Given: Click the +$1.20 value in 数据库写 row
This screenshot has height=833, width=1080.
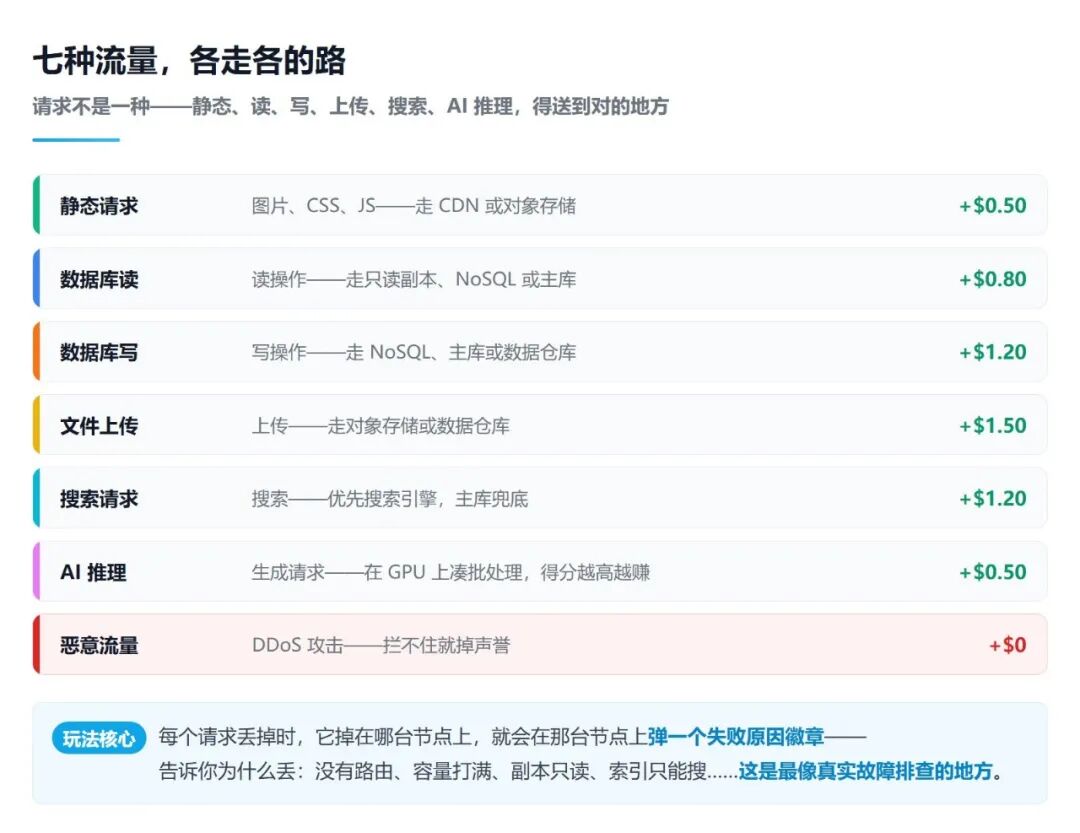Looking at the screenshot, I should pos(993,352).
